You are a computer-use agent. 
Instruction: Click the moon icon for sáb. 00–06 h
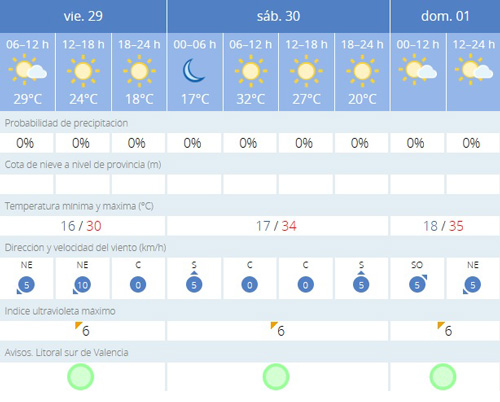pyautogui.click(x=194, y=71)
